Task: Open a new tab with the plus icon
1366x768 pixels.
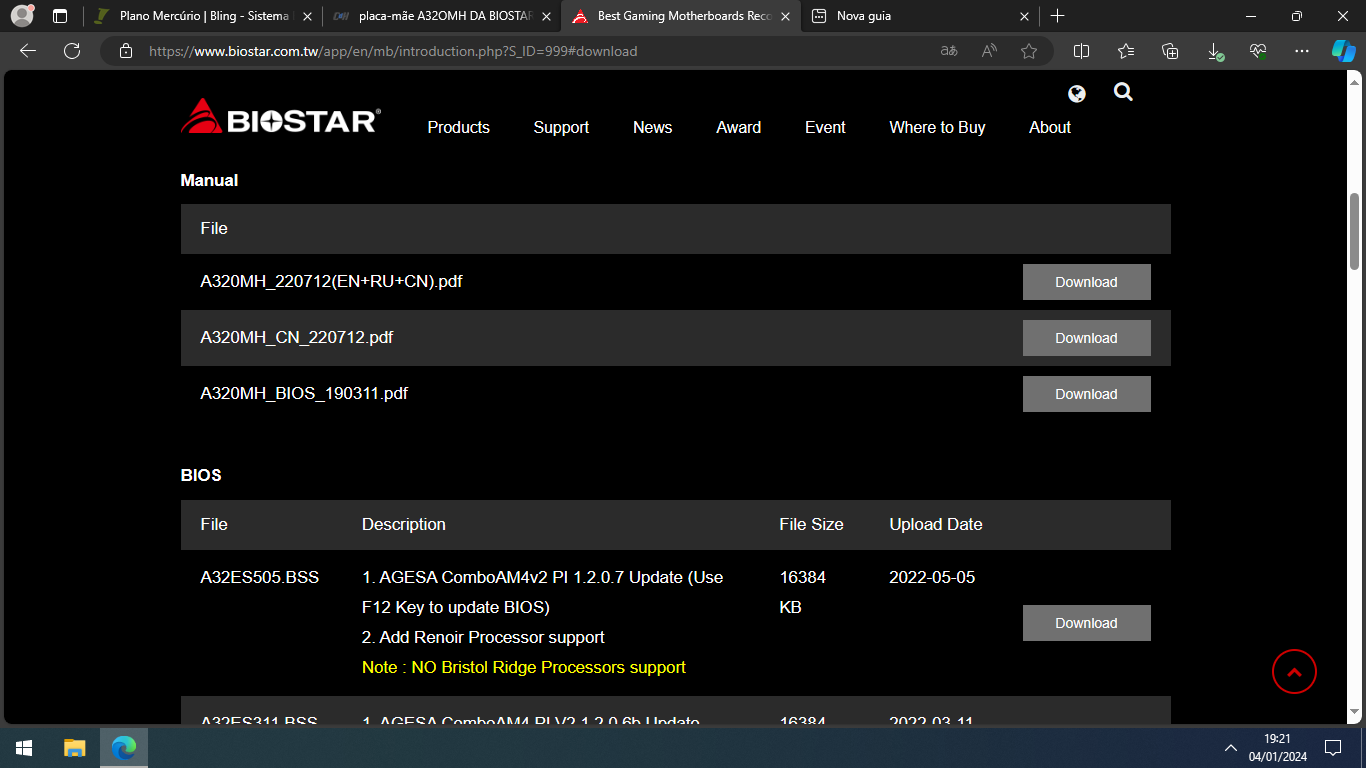Action: [1058, 16]
